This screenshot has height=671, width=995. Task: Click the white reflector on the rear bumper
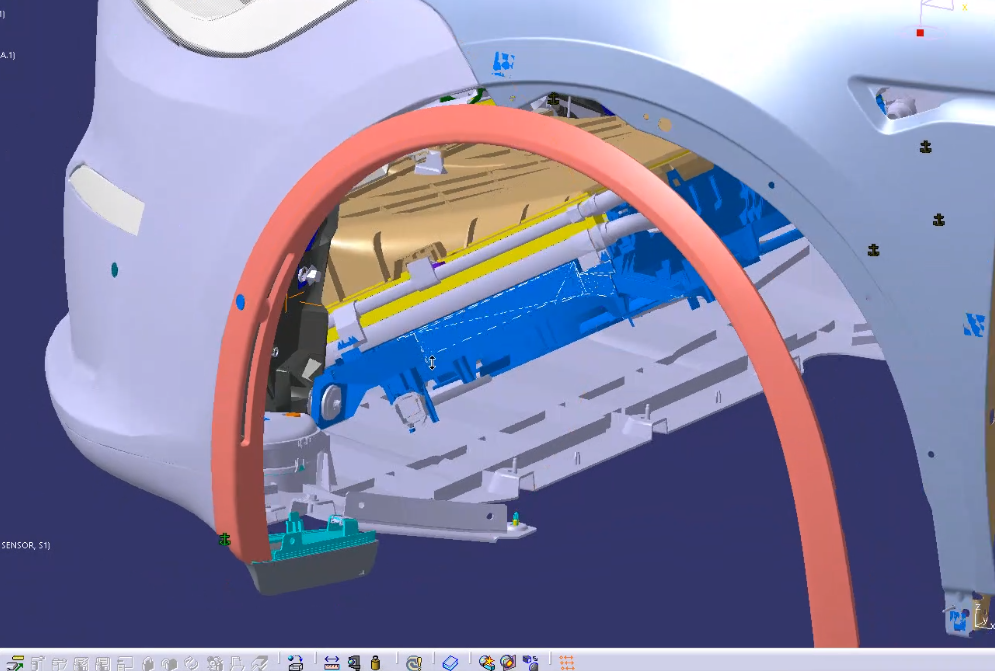107,197
